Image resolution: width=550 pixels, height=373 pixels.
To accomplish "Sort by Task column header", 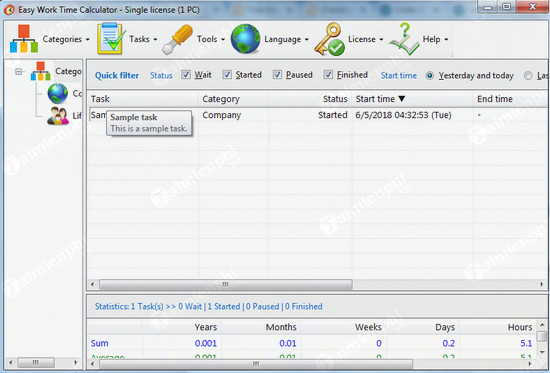I will [143, 99].
